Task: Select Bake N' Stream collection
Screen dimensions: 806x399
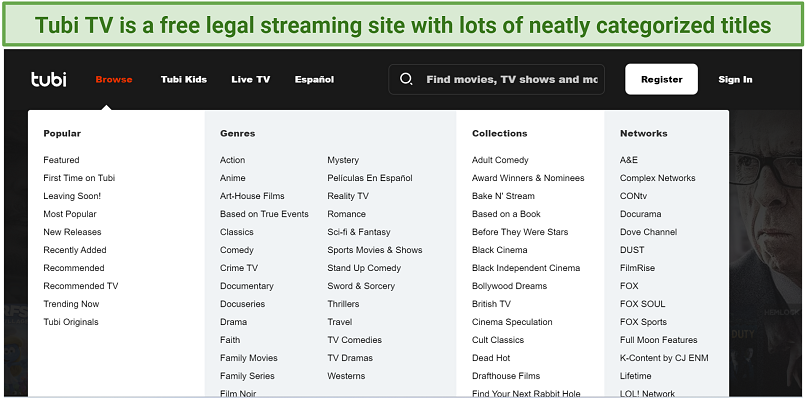Action: tap(503, 196)
